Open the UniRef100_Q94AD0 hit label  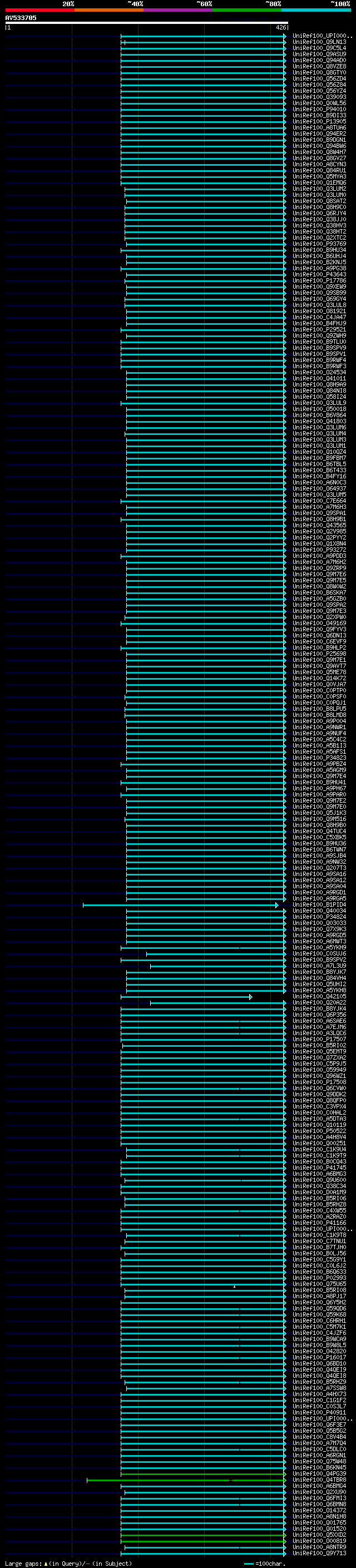[x=319, y=60]
